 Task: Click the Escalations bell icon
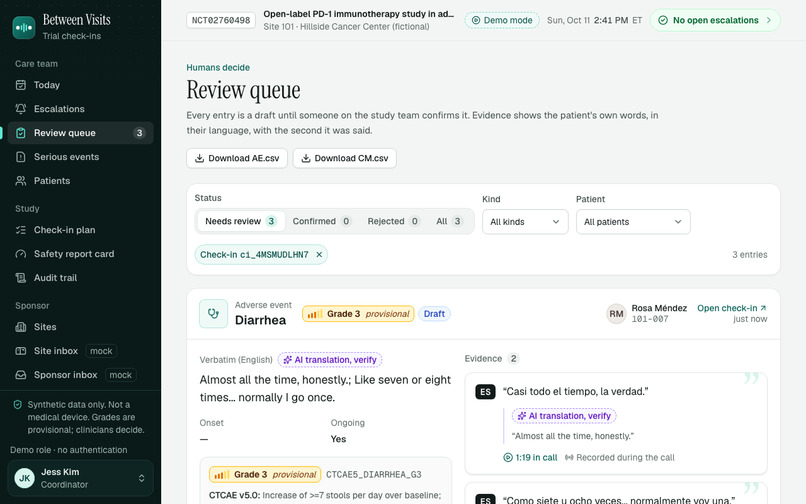[x=21, y=109]
